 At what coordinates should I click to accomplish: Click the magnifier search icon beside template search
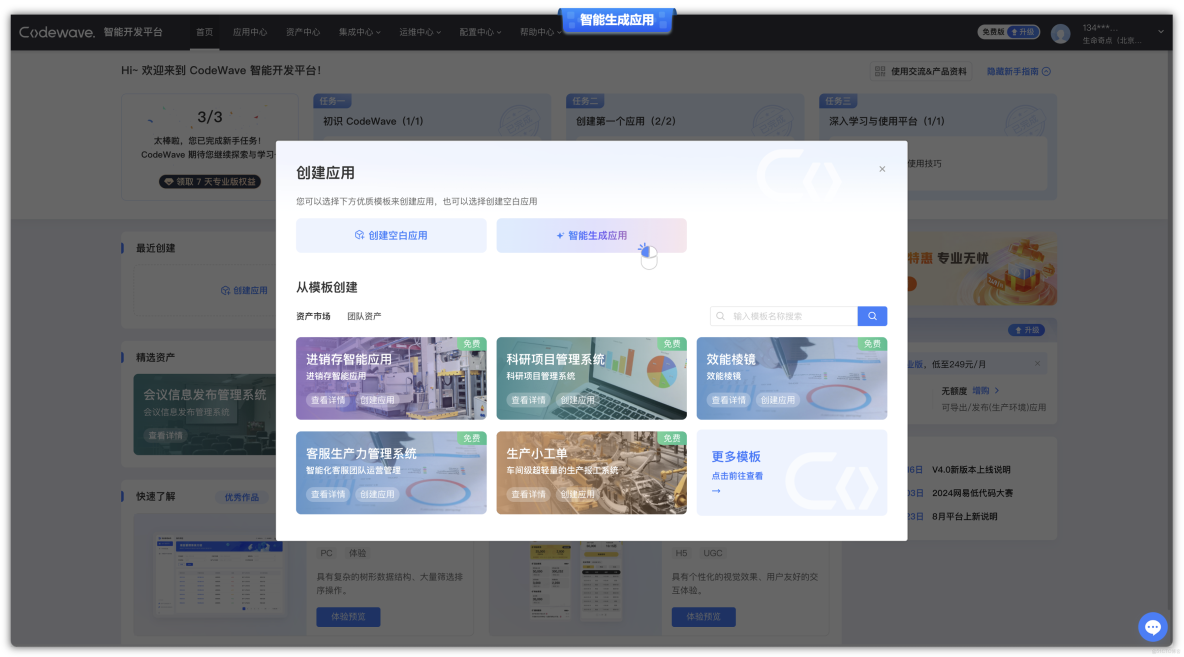(x=871, y=315)
